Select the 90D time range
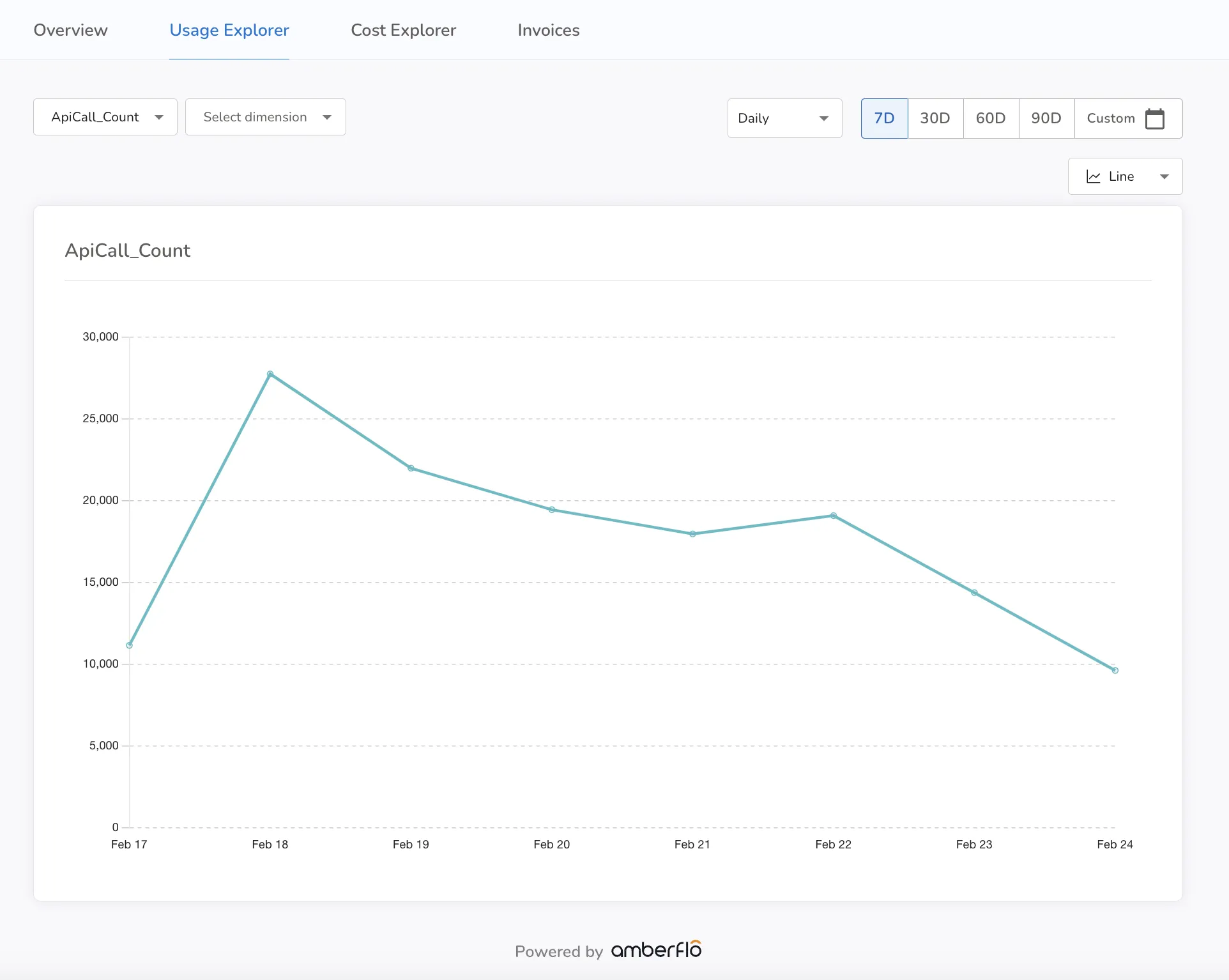The width and height of the screenshot is (1229, 980). [x=1046, y=118]
